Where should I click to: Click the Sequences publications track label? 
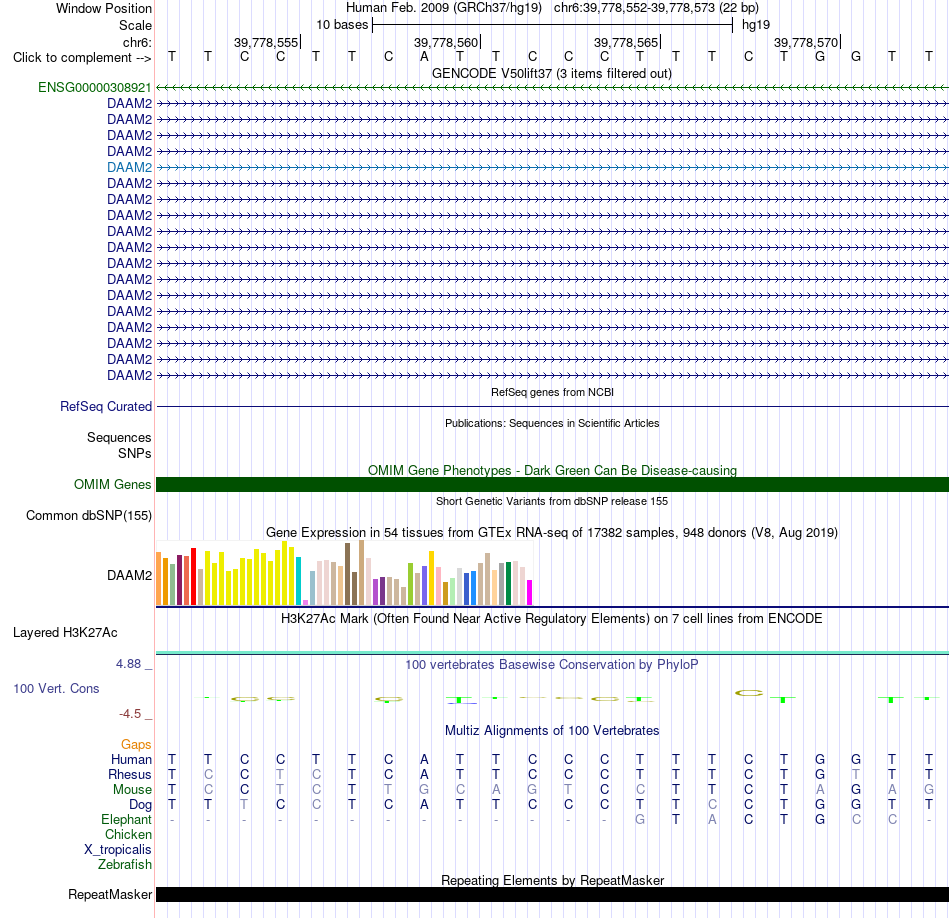[x=119, y=437]
